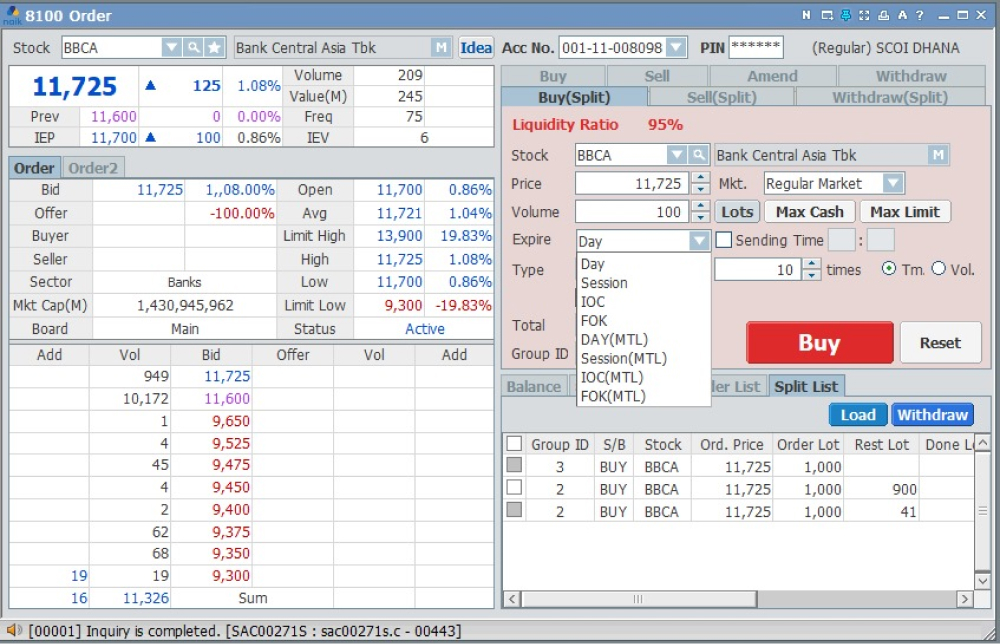Click the font size 'A' icon

click(902, 16)
